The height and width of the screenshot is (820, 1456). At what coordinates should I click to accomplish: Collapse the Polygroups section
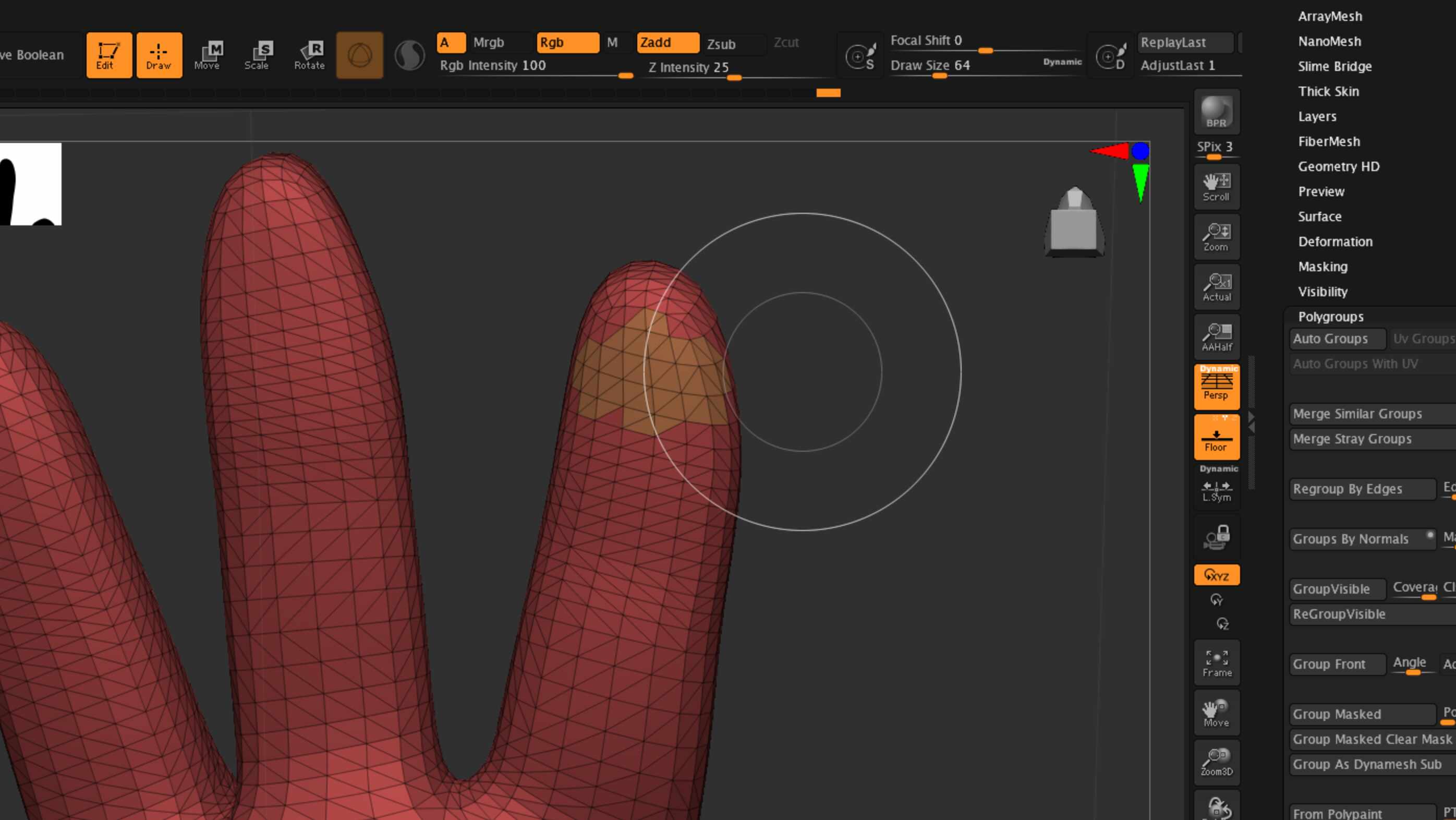(1330, 317)
